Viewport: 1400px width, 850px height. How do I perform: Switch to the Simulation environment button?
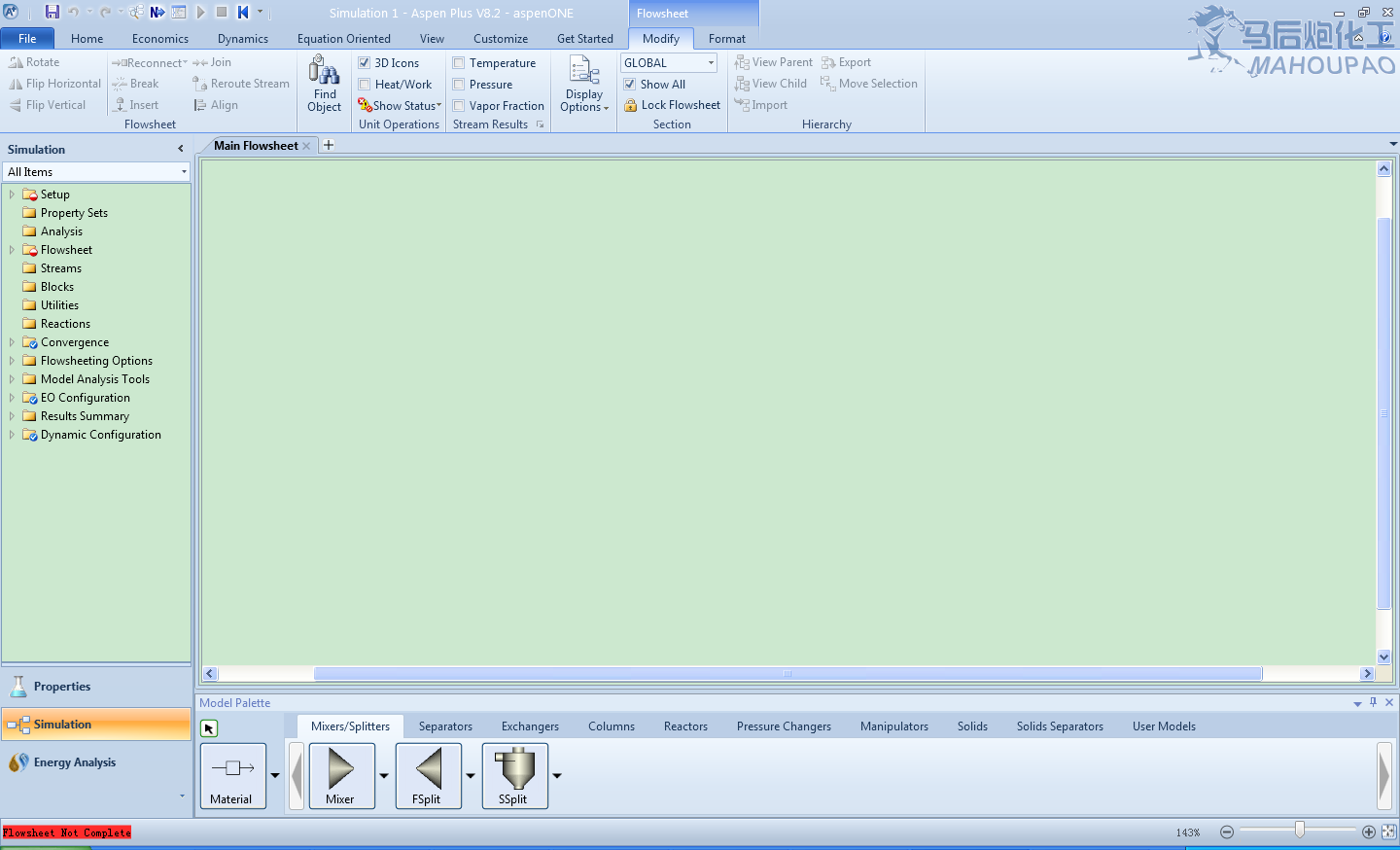[96, 725]
